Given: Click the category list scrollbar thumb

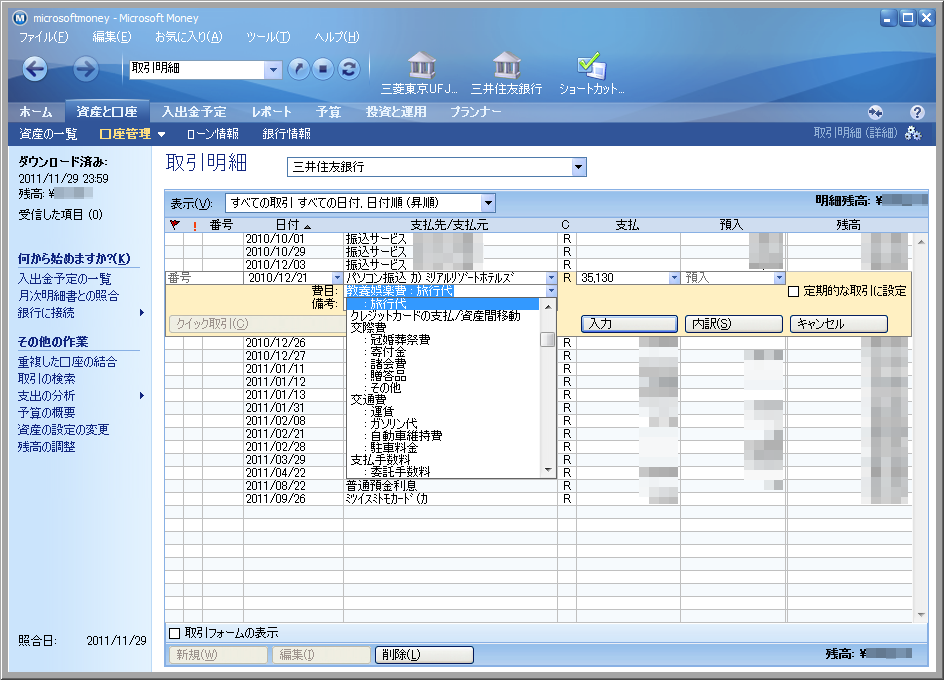Looking at the screenshot, I should (x=547, y=340).
